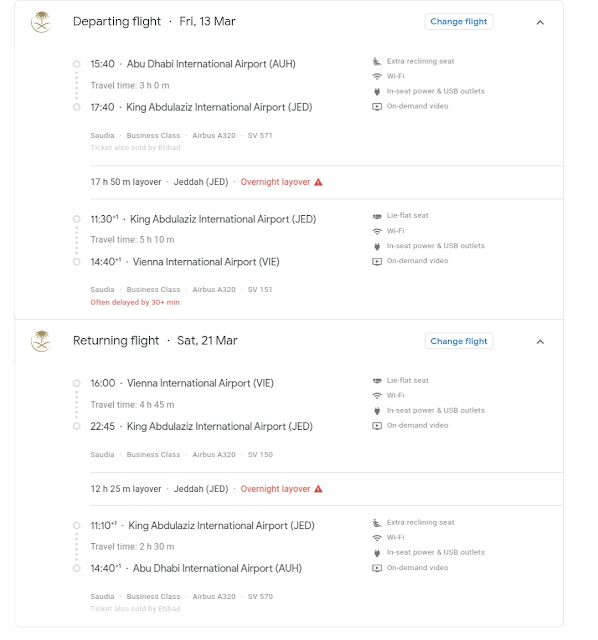The width and height of the screenshot is (598, 640).
Task: Click the Saudia logo beside Returning flight
Action: [41, 341]
